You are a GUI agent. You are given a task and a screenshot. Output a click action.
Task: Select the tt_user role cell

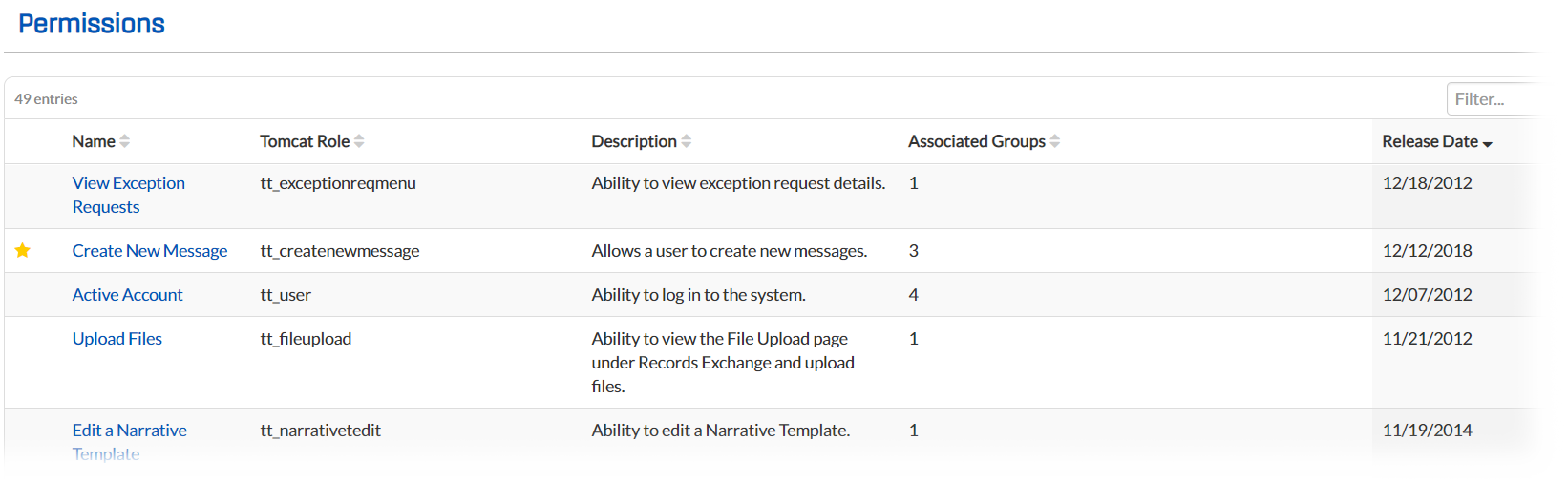tap(286, 295)
